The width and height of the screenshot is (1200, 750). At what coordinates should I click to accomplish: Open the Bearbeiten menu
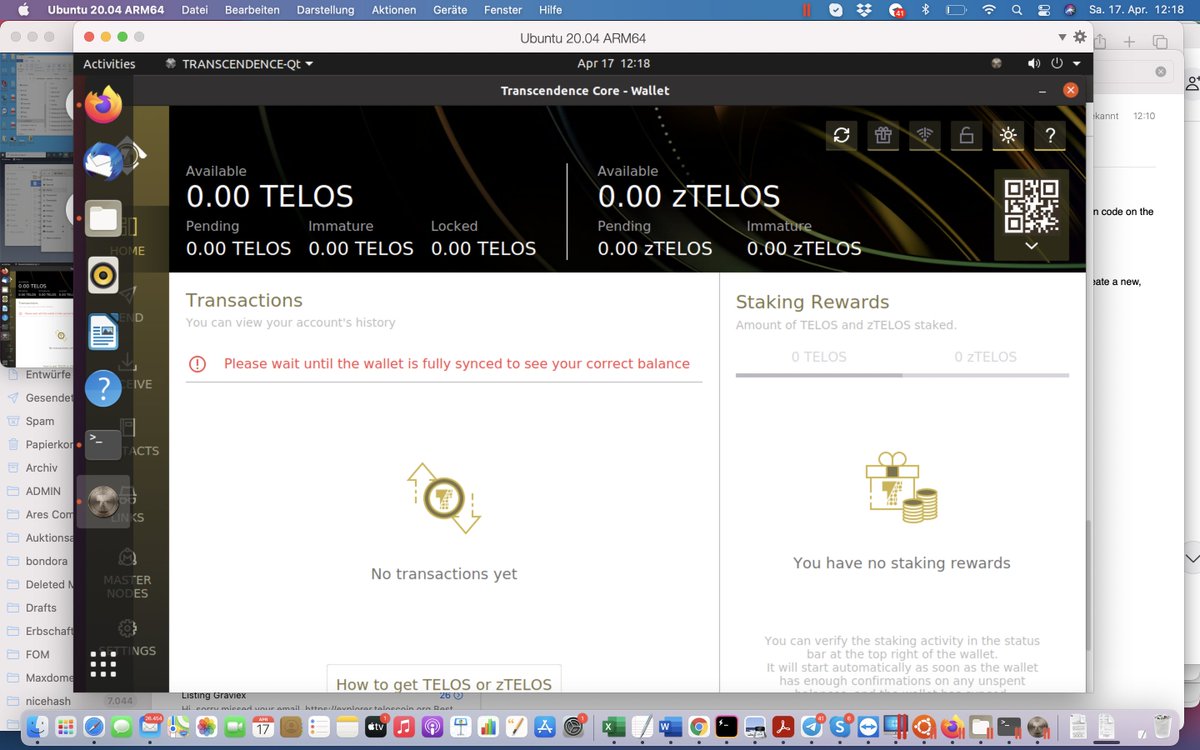tap(254, 10)
